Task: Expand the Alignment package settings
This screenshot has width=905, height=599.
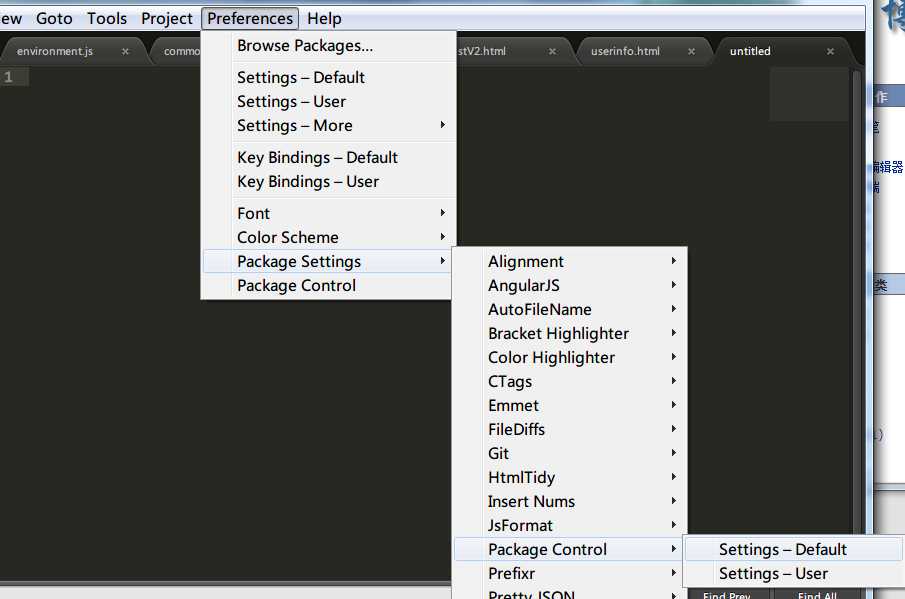Action: tap(569, 261)
